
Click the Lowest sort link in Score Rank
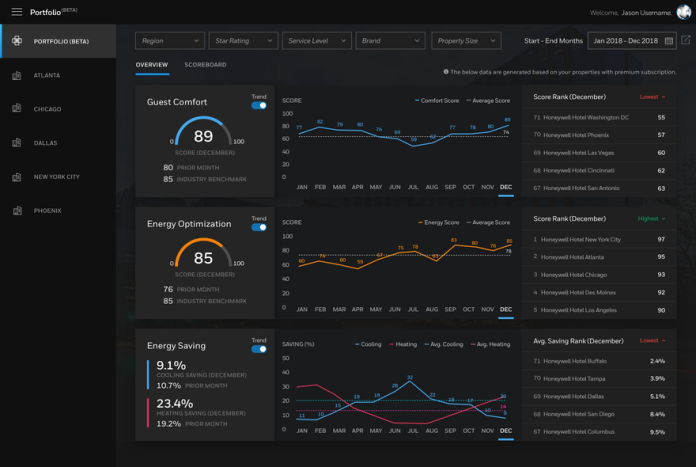click(652, 97)
